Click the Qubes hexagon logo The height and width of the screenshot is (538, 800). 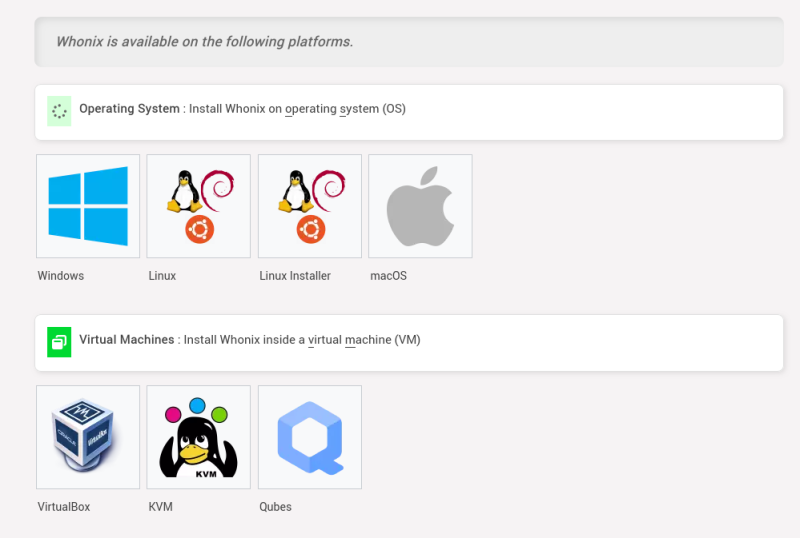click(x=310, y=437)
